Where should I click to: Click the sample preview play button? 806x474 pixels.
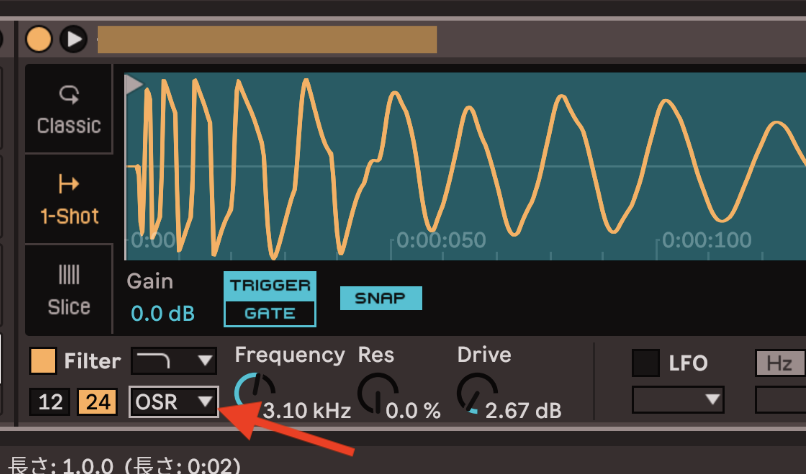74,39
